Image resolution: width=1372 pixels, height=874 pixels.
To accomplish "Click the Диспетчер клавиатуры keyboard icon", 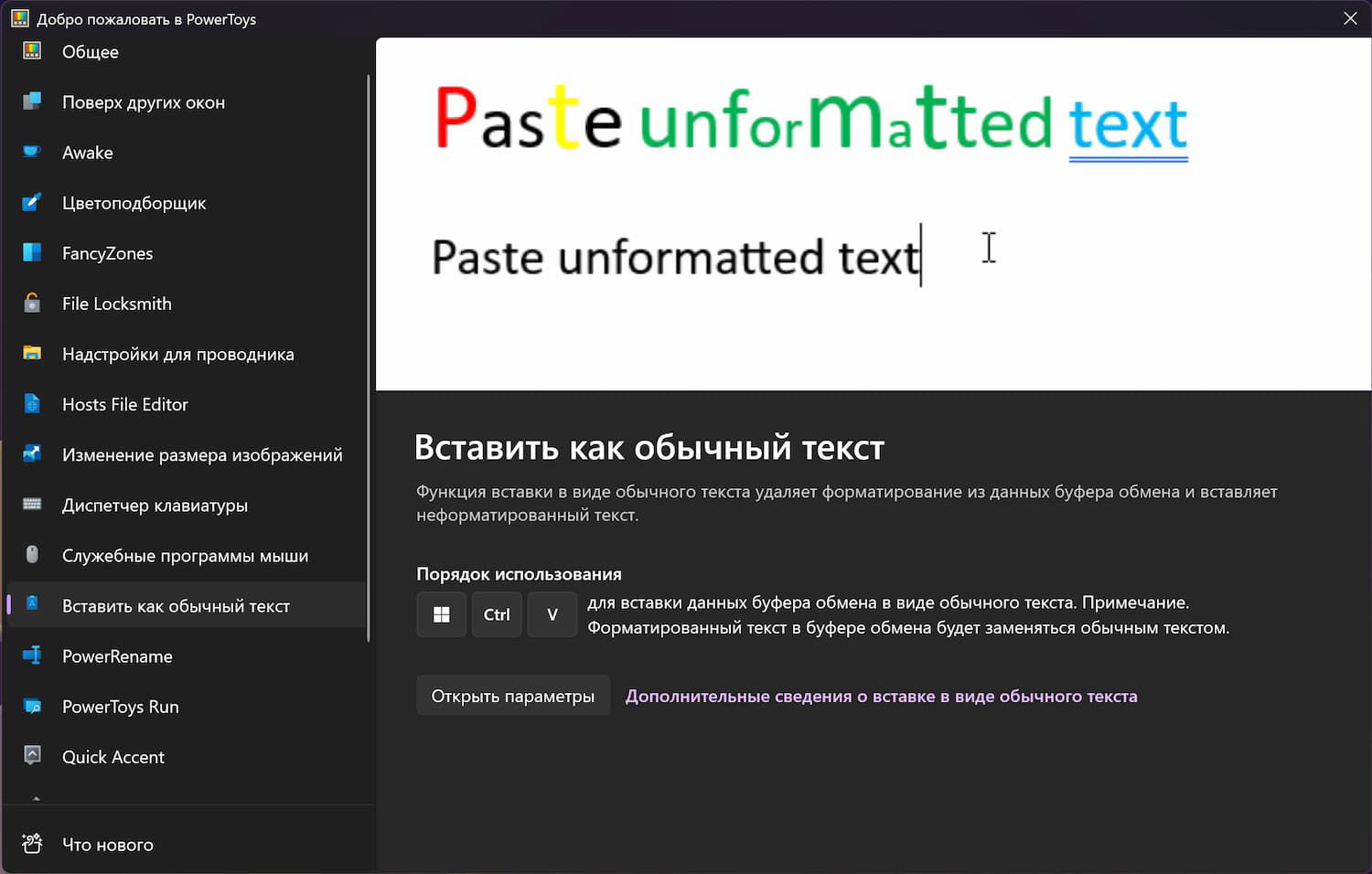I will [32, 504].
